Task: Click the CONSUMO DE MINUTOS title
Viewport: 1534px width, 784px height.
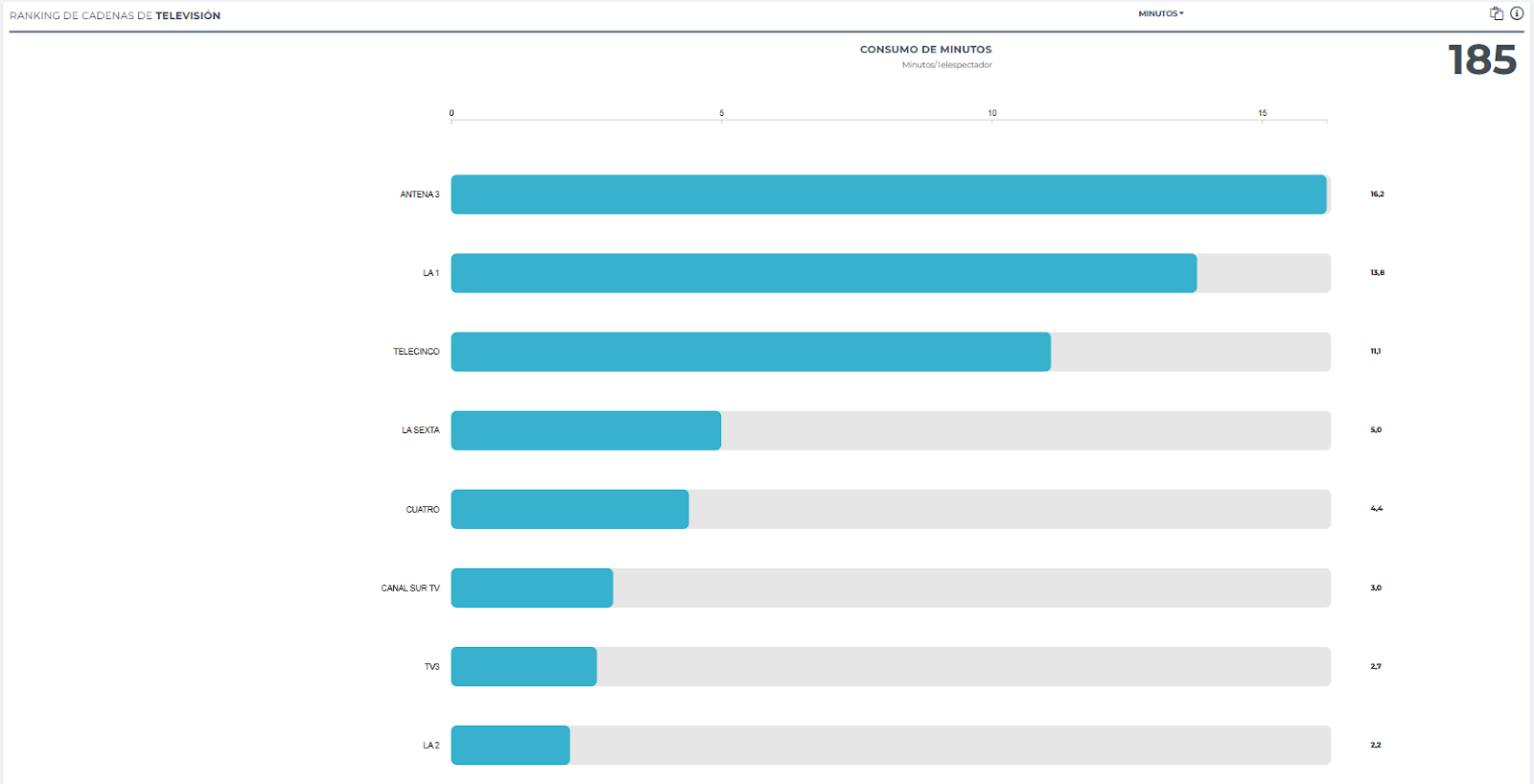Action: tap(926, 49)
